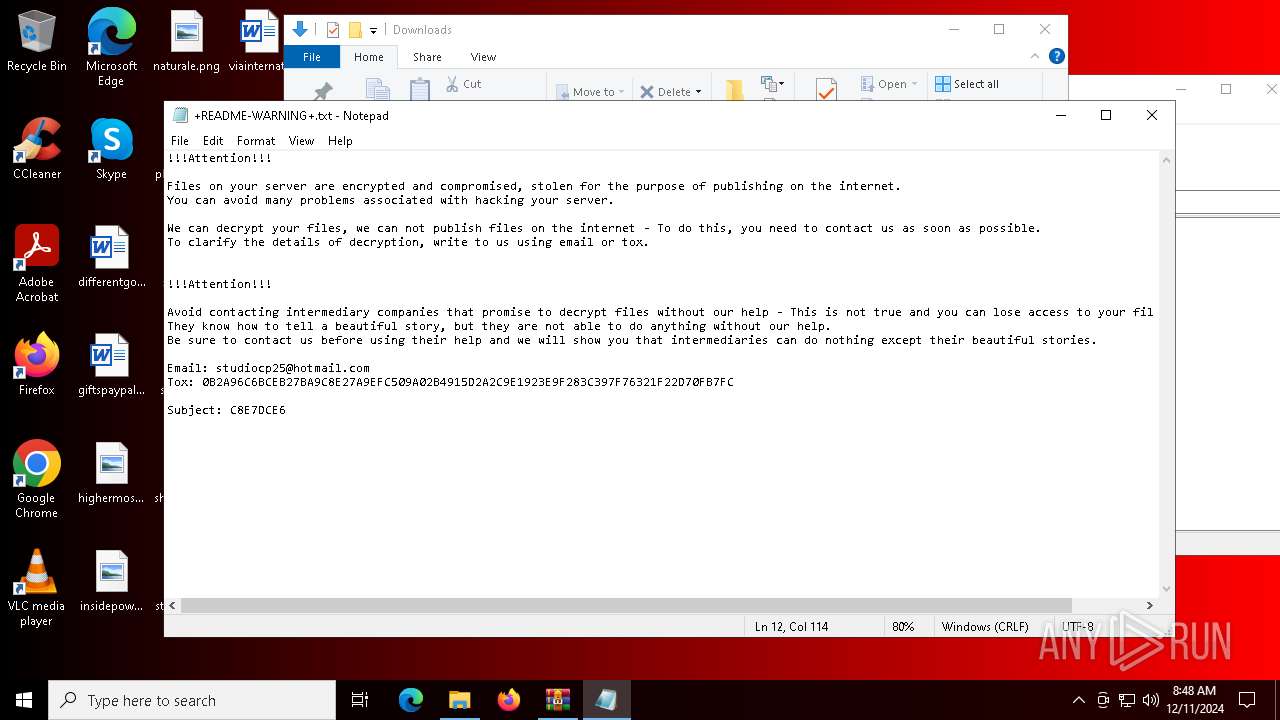
Task: Click the taskbar clock showing 8:48 AM
Action: click(x=1197, y=700)
